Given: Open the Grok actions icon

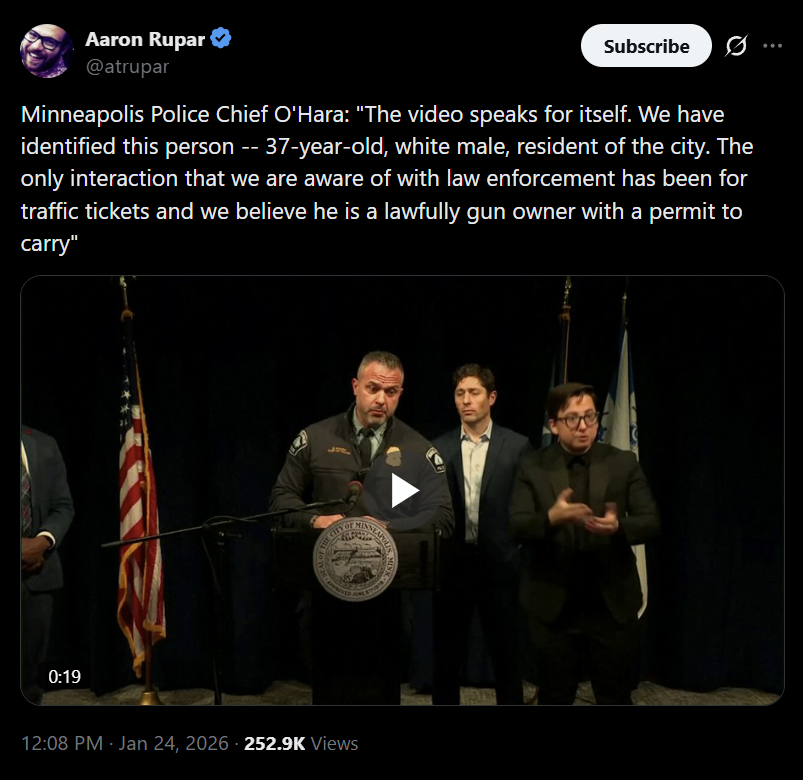Looking at the screenshot, I should pyautogui.click(x=736, y=46).
